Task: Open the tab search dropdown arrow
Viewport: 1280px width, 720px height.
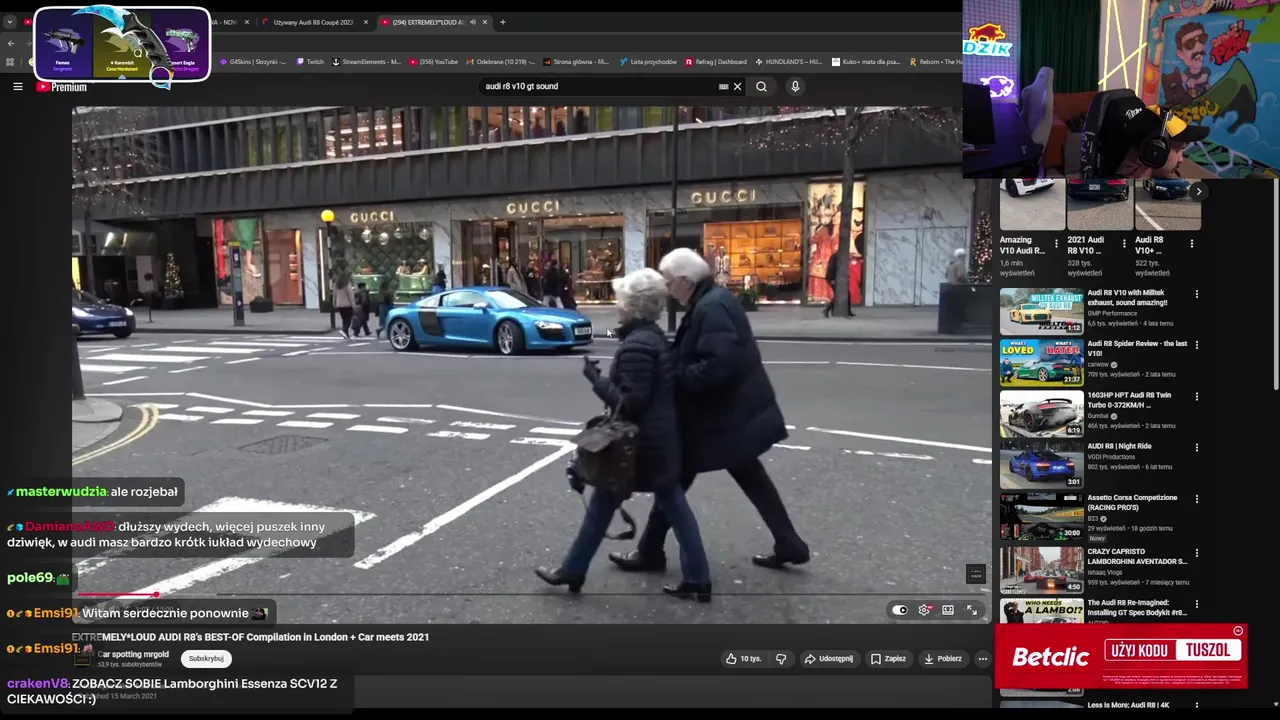Action: tap(10, 22)
